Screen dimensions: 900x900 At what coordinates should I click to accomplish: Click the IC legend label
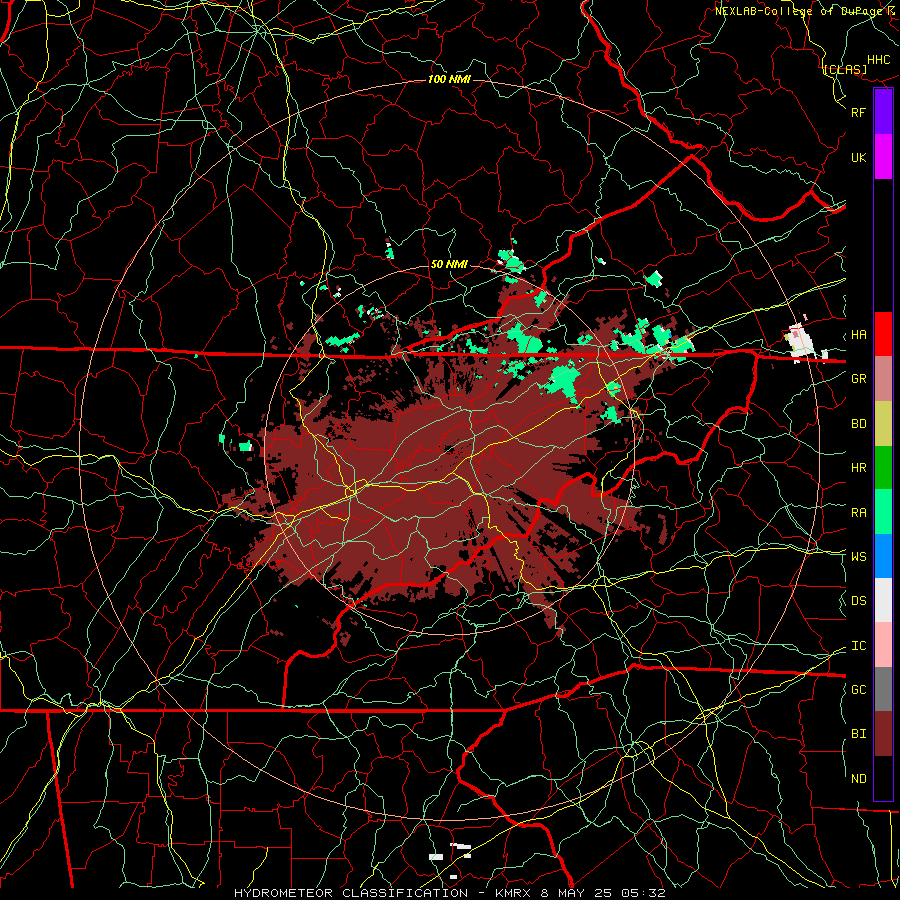pyautogui.click(x=858, y=646)
